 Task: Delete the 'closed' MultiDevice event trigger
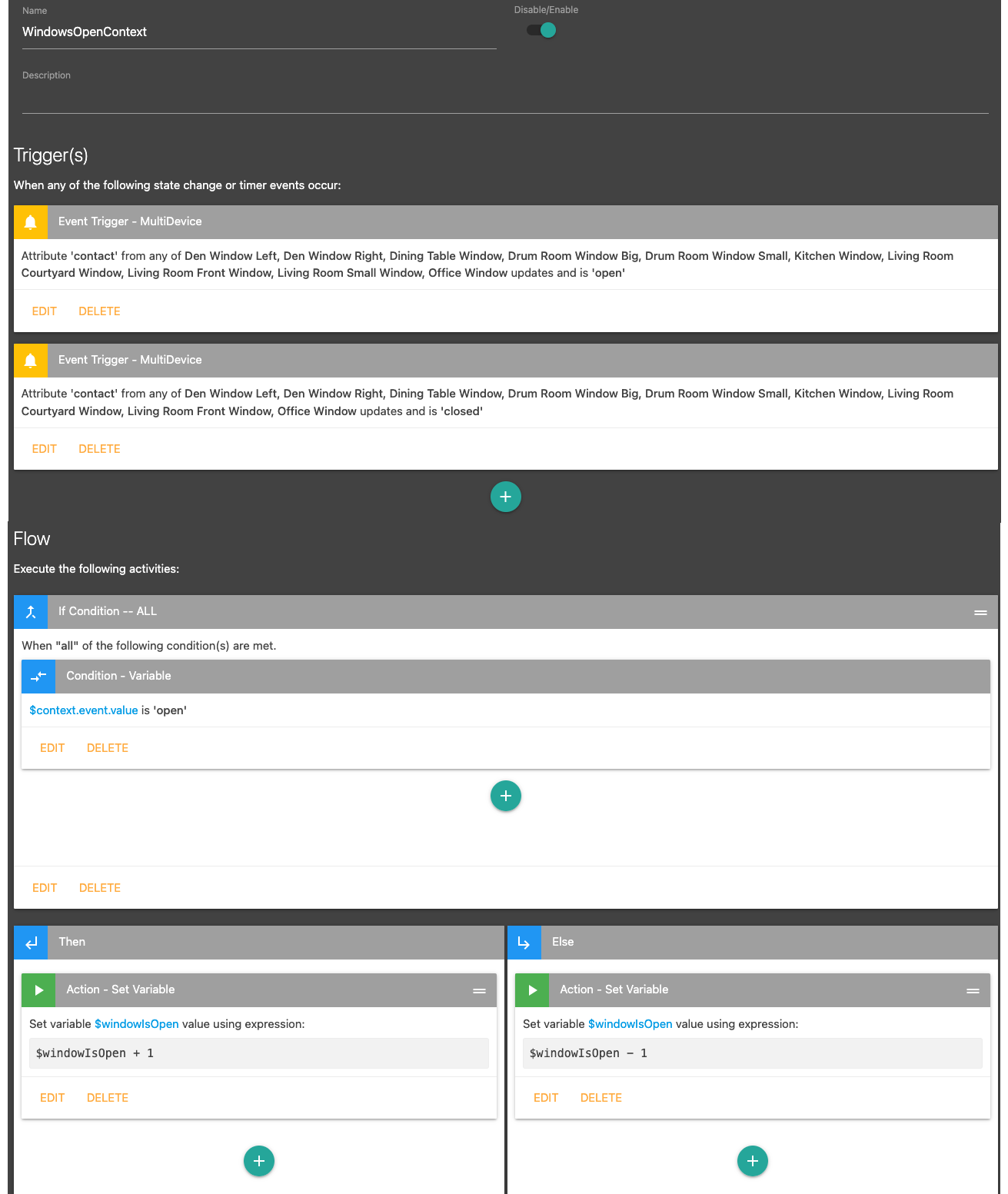coord(99,449)
